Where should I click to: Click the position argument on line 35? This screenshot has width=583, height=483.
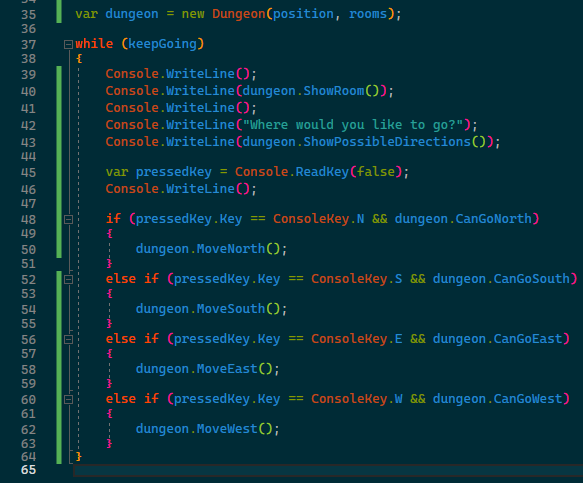(x=303, y=15)
